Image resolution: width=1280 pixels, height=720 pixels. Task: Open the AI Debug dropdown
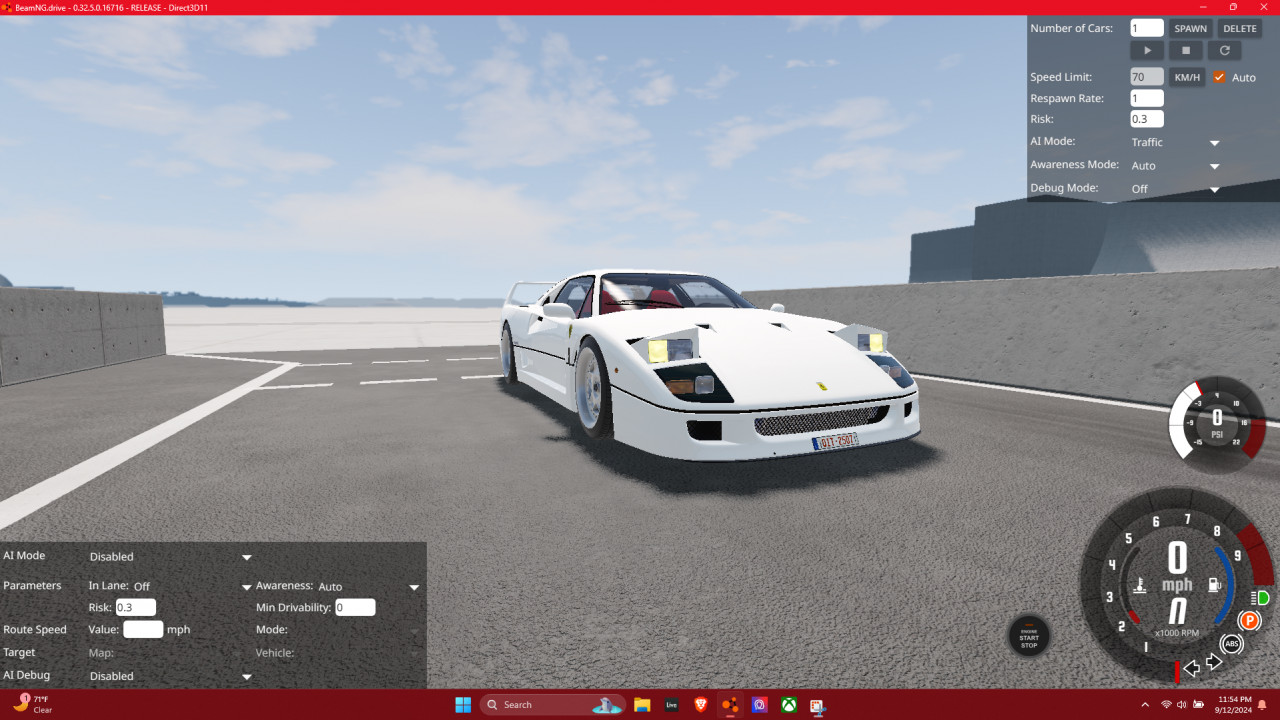170,676
